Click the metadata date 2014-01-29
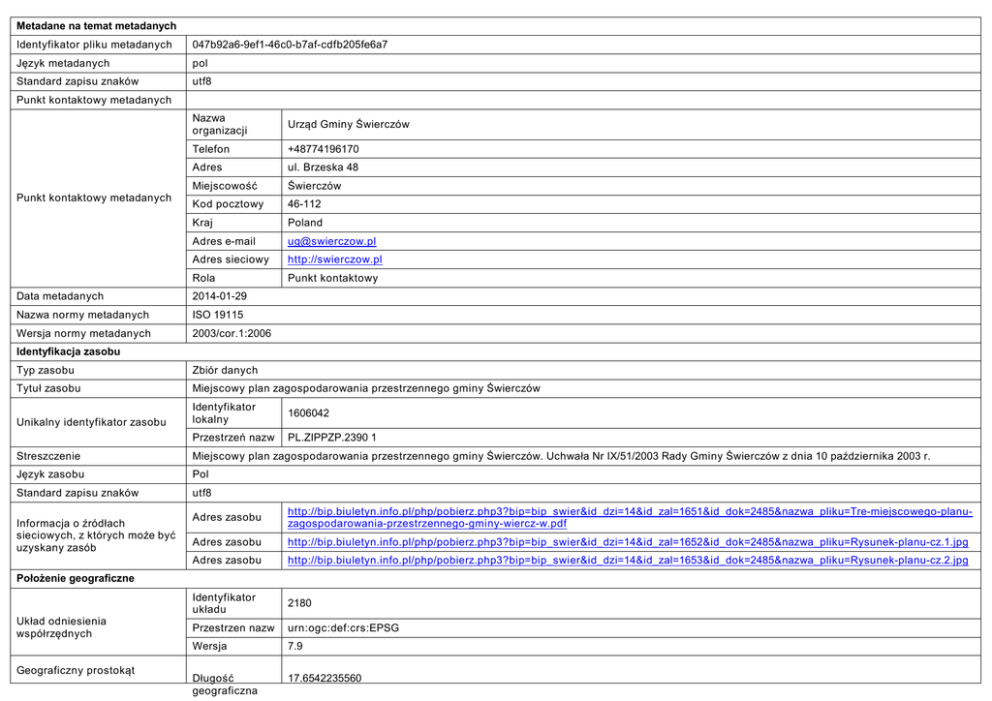Image resolution: width=992 pixels, height=701 pixels. click(x=220, y=296)
